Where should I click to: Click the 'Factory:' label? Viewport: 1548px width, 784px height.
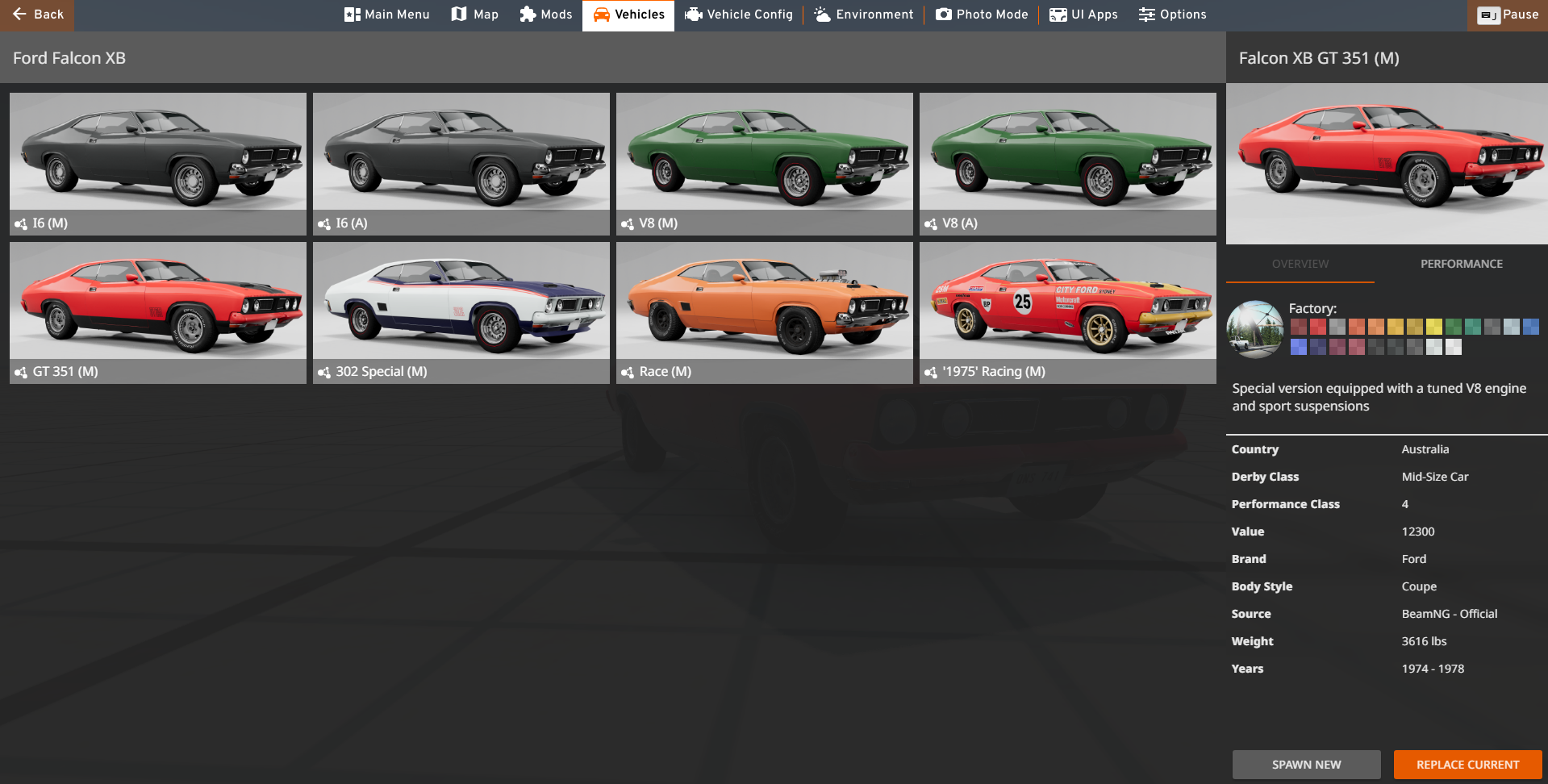pos(1312,308)
